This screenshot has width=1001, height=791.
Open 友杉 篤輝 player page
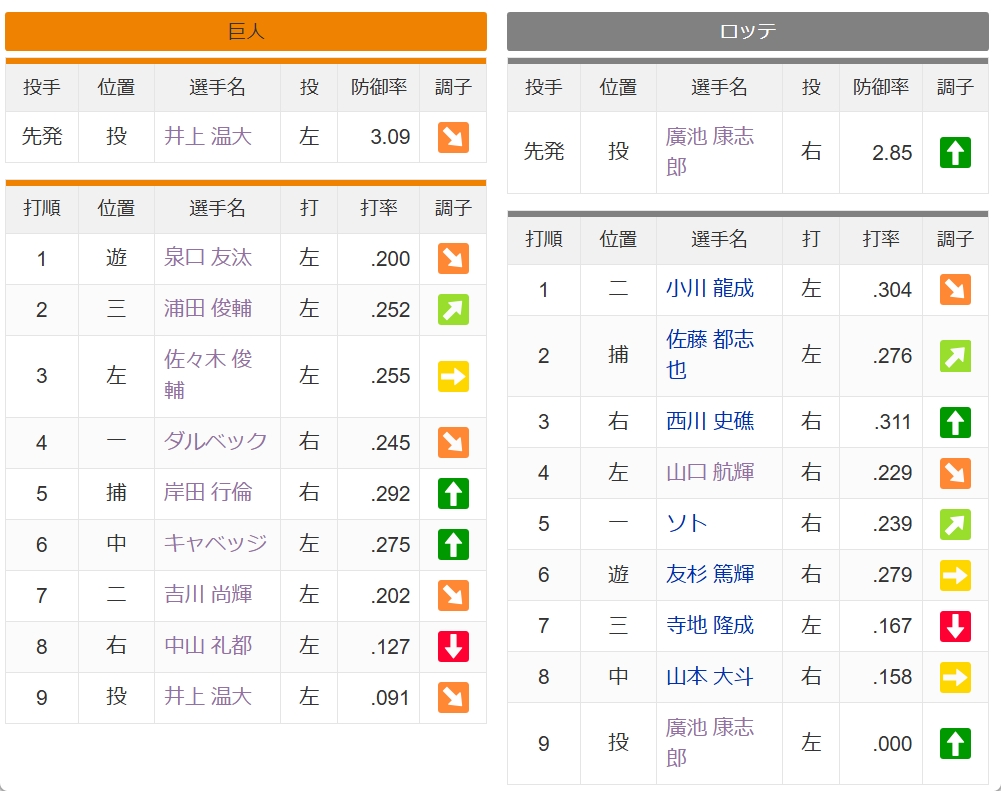coord(710,575)
